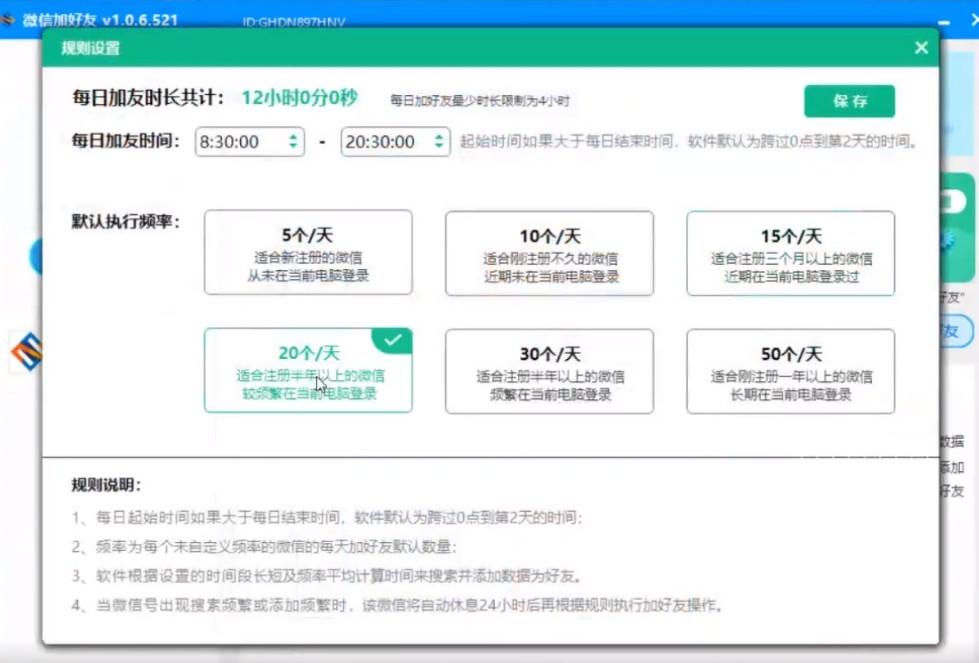Click the orange-blue logo icon in main window
The height and width of the screenshot is (663, 979).
[27, 351]
